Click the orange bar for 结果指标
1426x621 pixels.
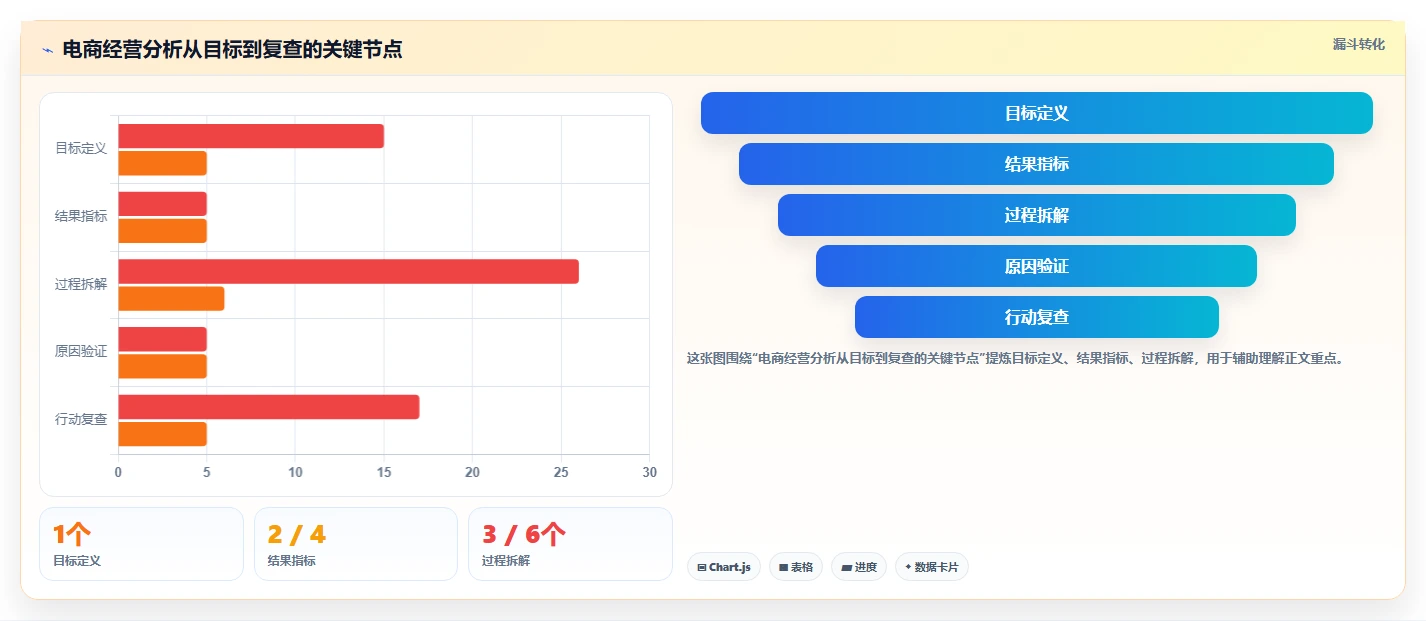tap(162, 231)
